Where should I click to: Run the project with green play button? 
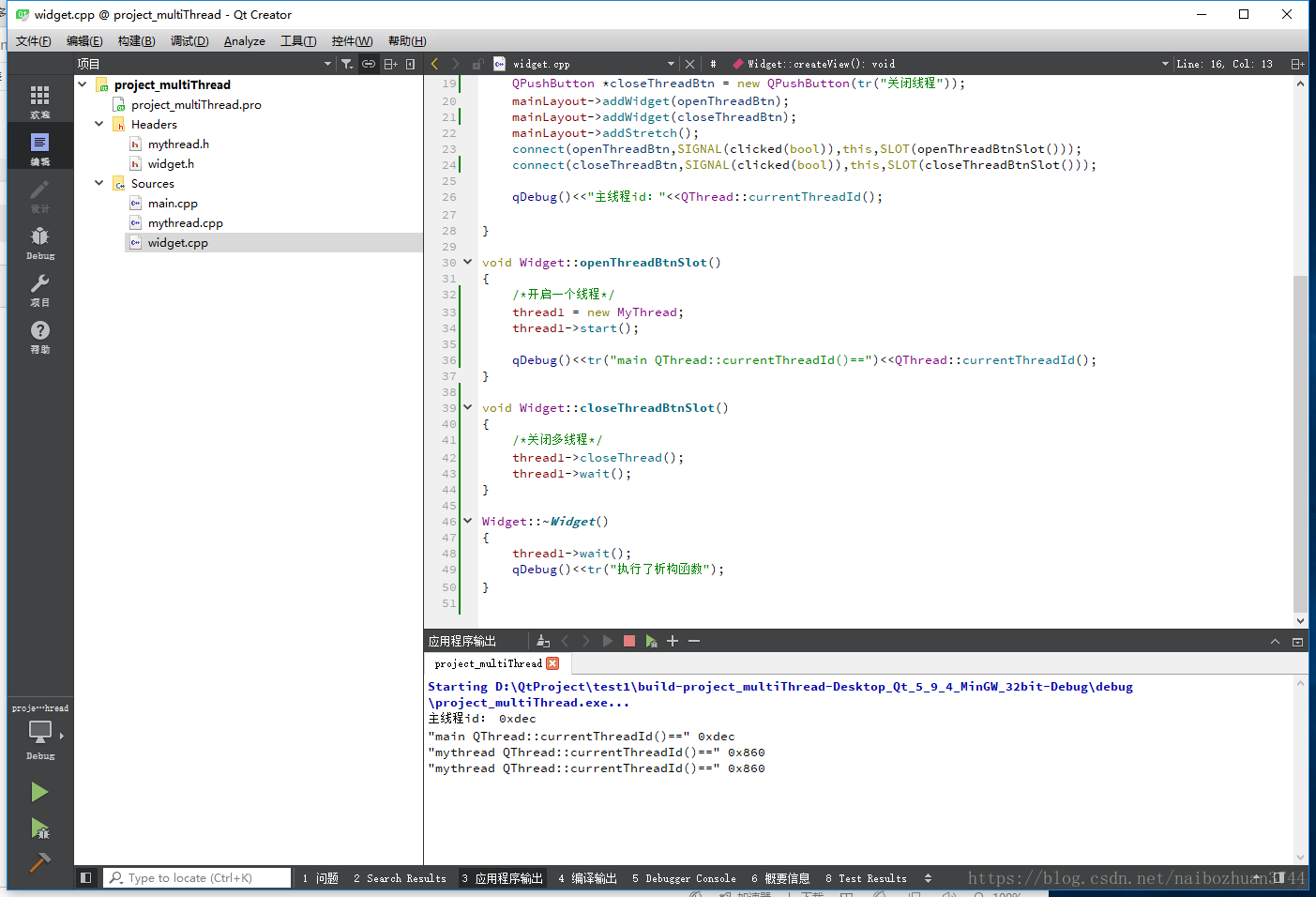(x=39, y=792)
